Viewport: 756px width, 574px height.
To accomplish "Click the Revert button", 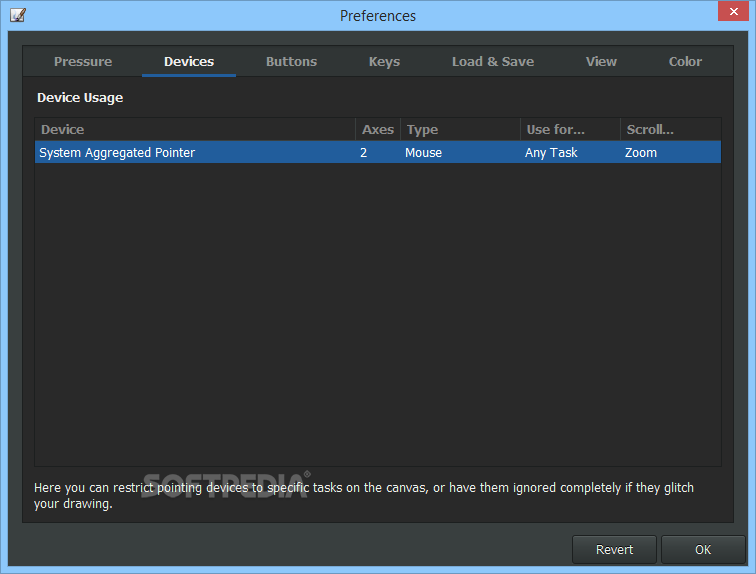I will pos(614,549).
